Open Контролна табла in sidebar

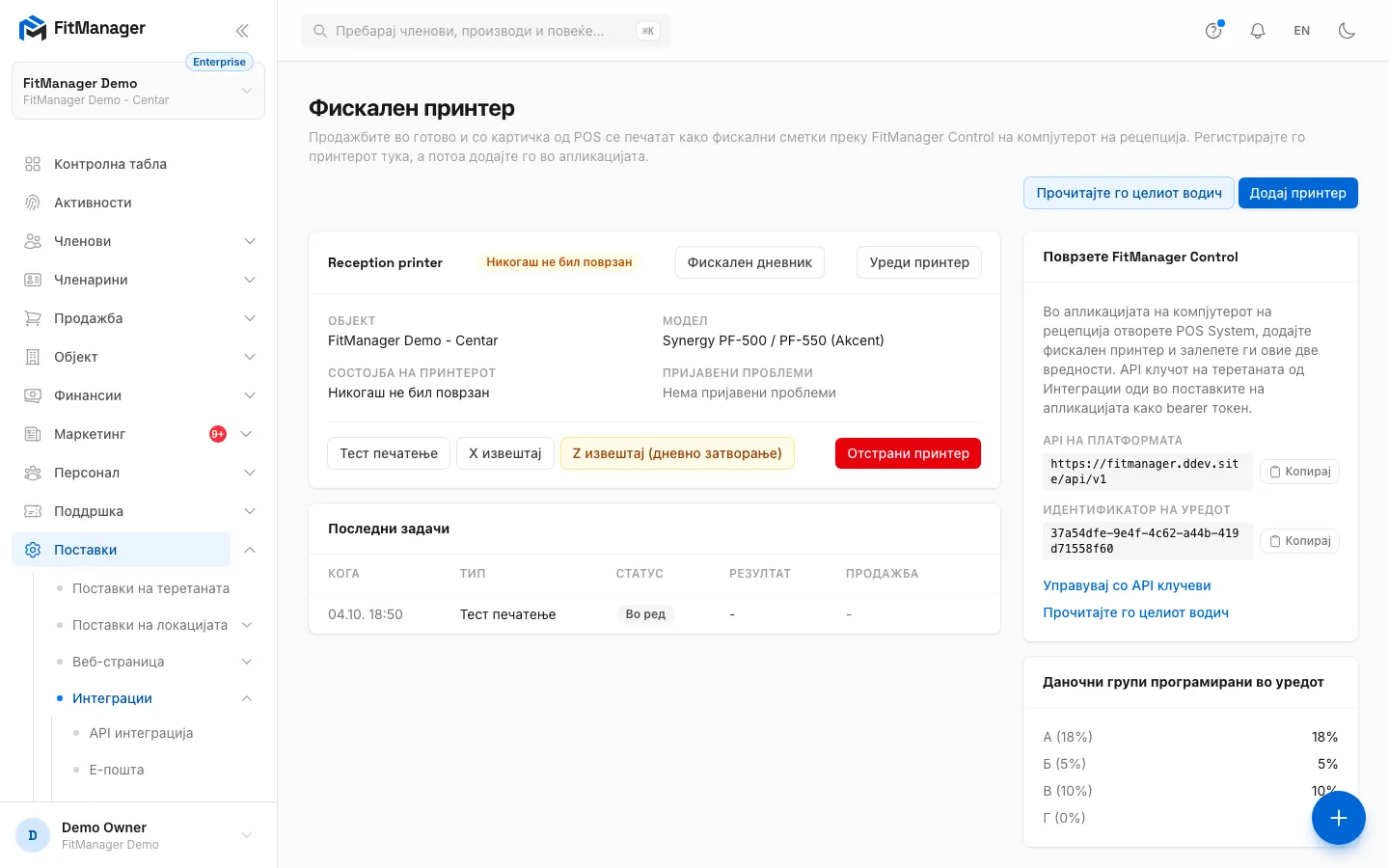pos(138,164)
